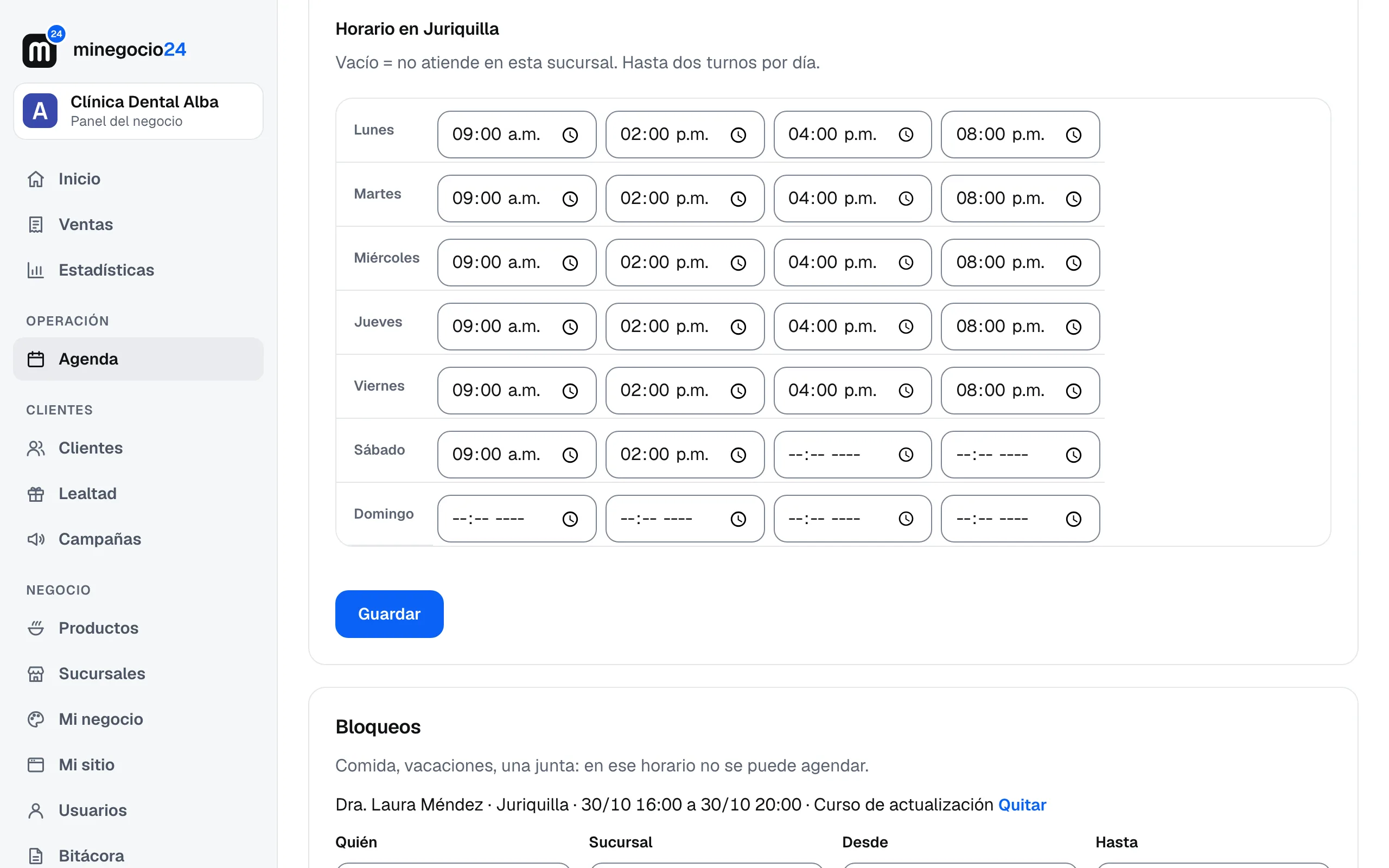The image size is (1389, 868).
Task: Open the Inicio home icon
Action: click(36, 179)
